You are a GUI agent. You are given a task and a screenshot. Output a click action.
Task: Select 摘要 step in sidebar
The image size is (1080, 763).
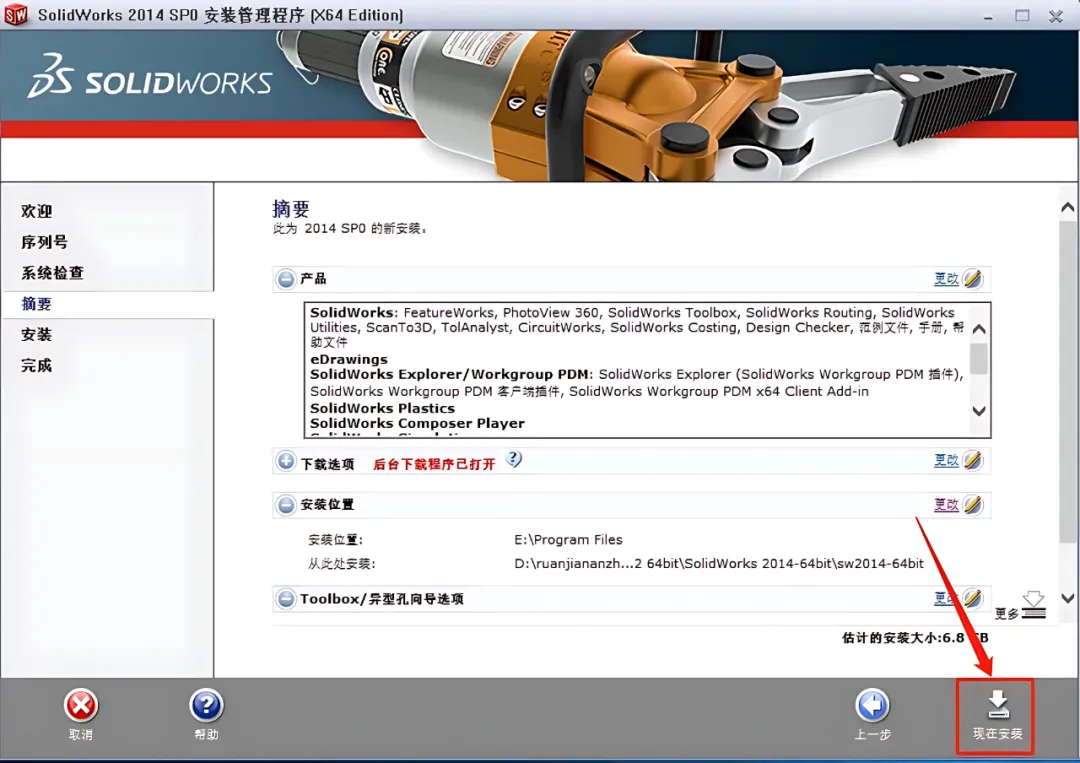pyautogui.click(x=37, y=304)
